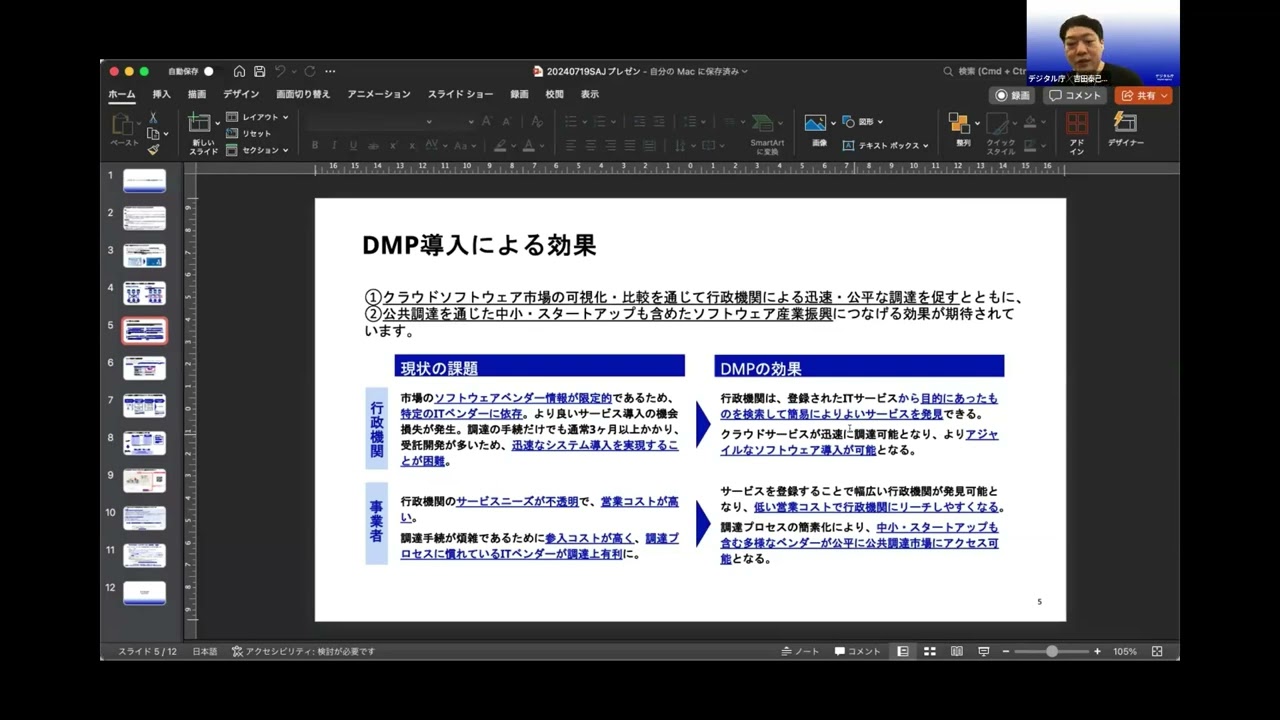Click fit slide to window icon

pos(1157,651)
